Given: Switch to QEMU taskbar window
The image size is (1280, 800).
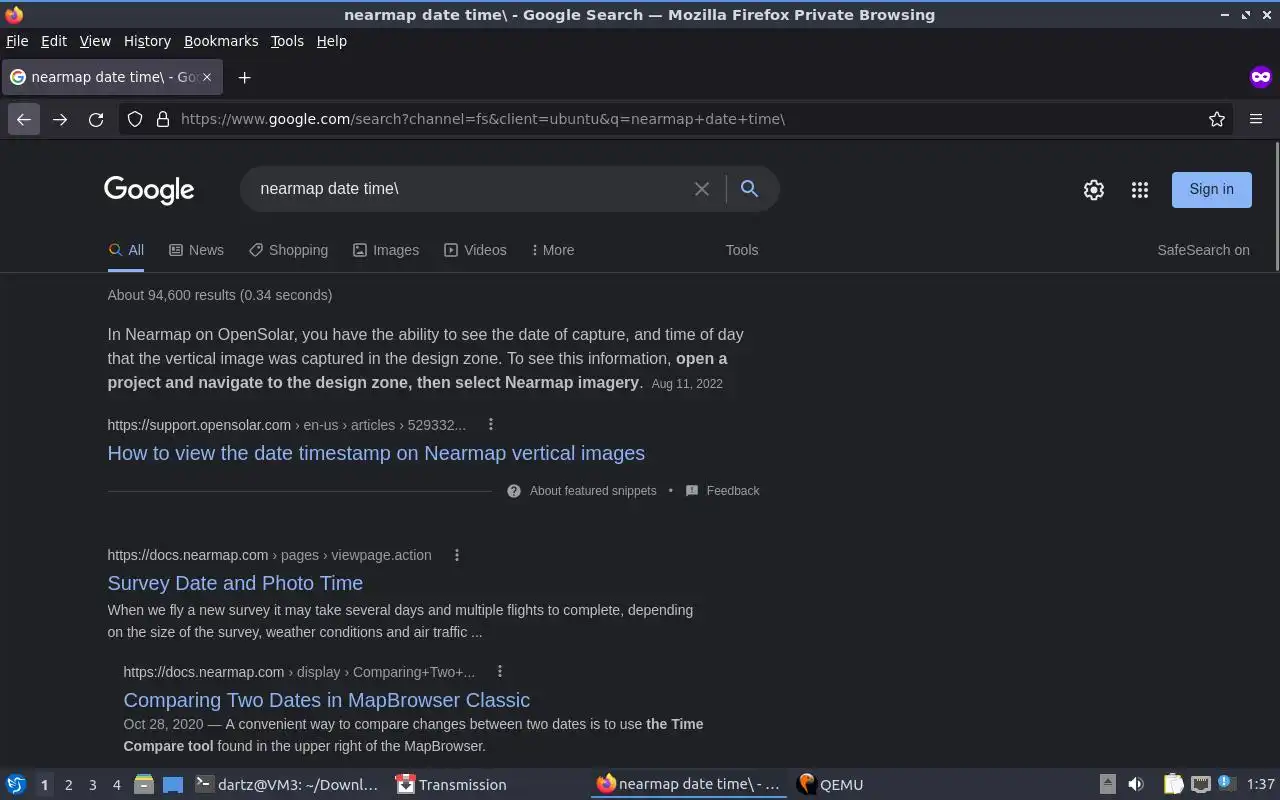Looking at the screenshot, I should click(x=830, y=785).
